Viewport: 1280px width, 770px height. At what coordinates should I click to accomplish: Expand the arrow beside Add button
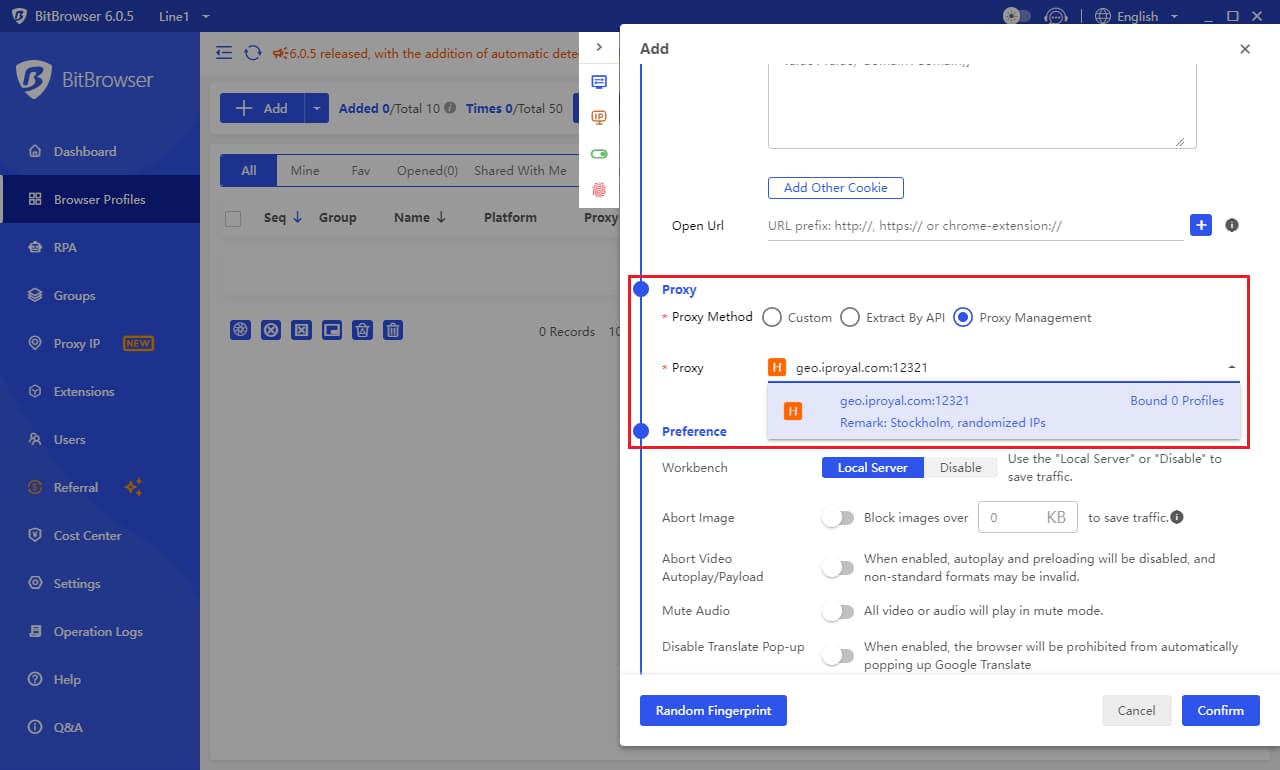pyautogui.click(x=317, y=109)
